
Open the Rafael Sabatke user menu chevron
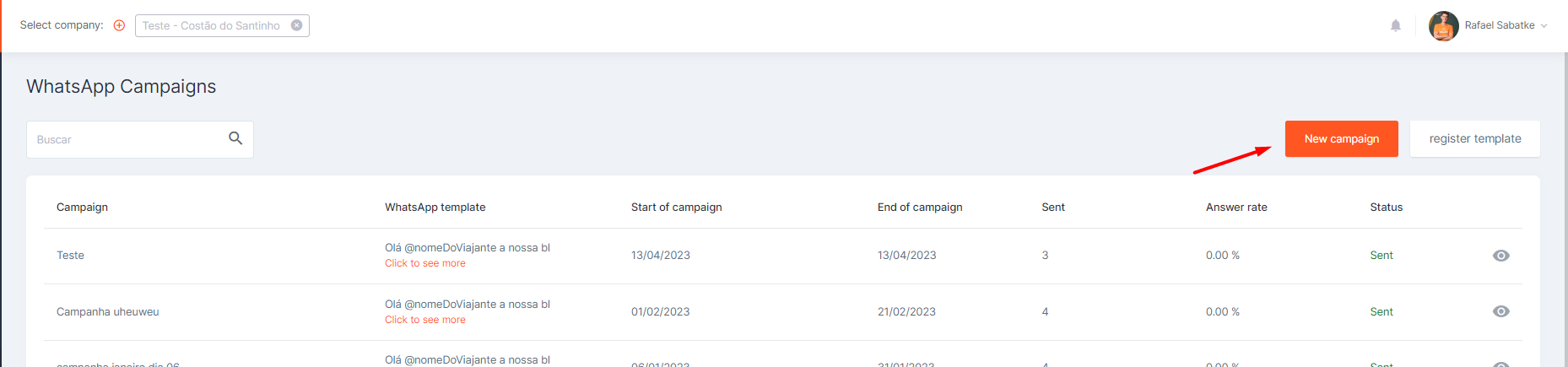[1544, 25]
